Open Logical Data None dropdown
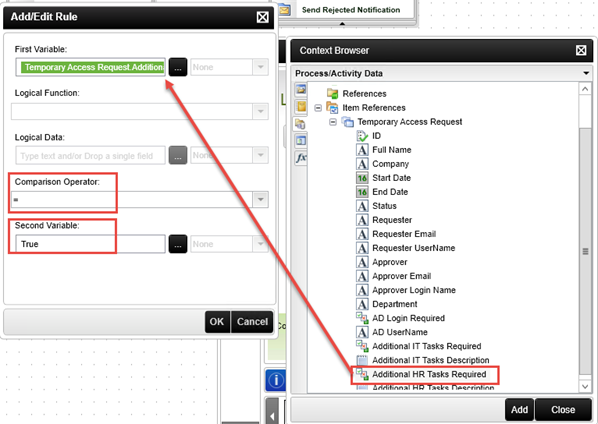 [260, 155]
